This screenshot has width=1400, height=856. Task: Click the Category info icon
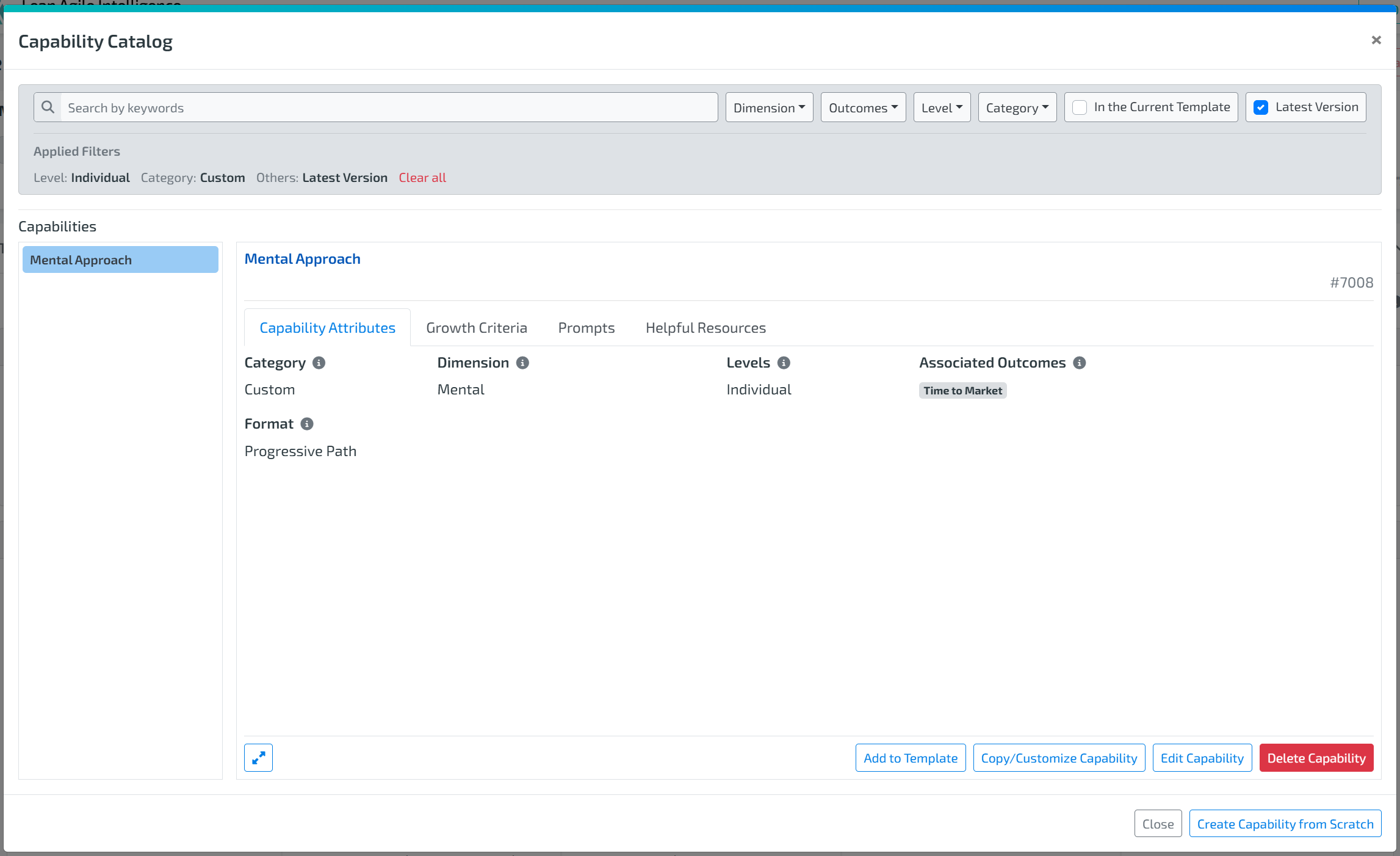[319, 363]
